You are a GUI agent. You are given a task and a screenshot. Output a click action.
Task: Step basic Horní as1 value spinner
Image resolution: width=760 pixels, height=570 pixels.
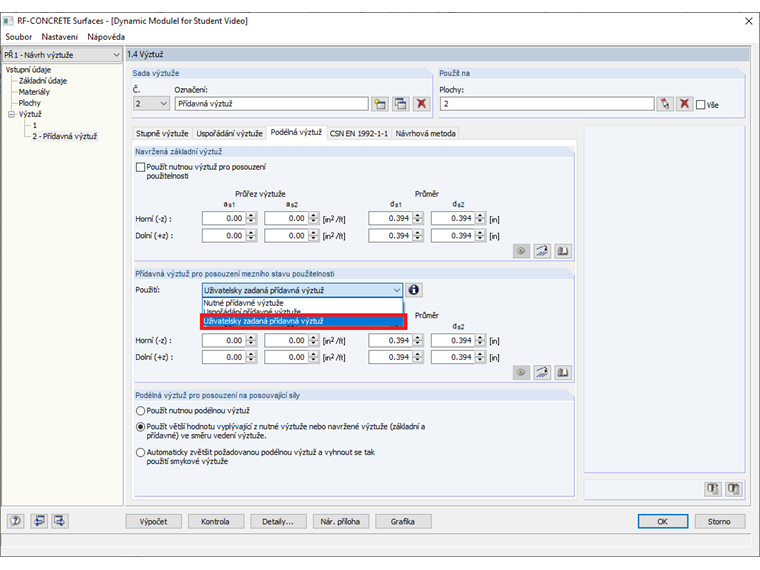(x=251, y=219)
